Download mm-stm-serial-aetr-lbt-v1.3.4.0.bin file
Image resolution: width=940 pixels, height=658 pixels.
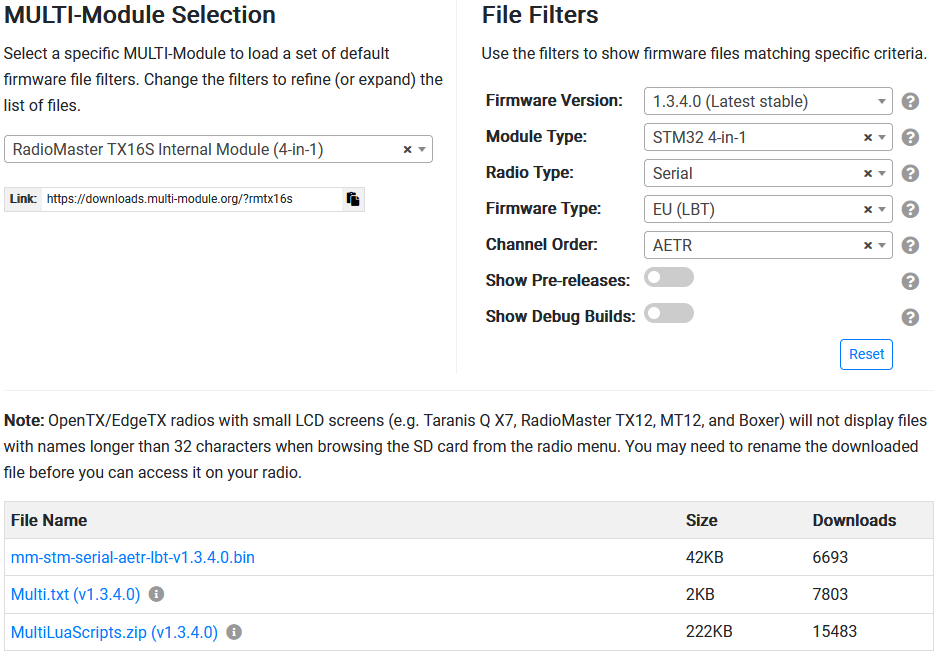[x=133, y=557]
